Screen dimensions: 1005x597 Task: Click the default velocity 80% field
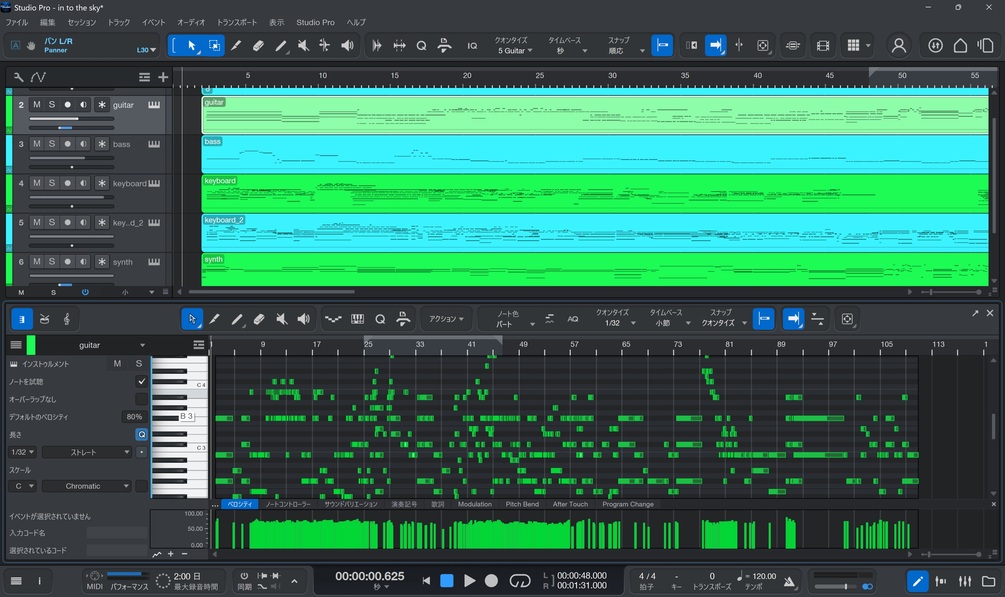(x=134, y=417)
